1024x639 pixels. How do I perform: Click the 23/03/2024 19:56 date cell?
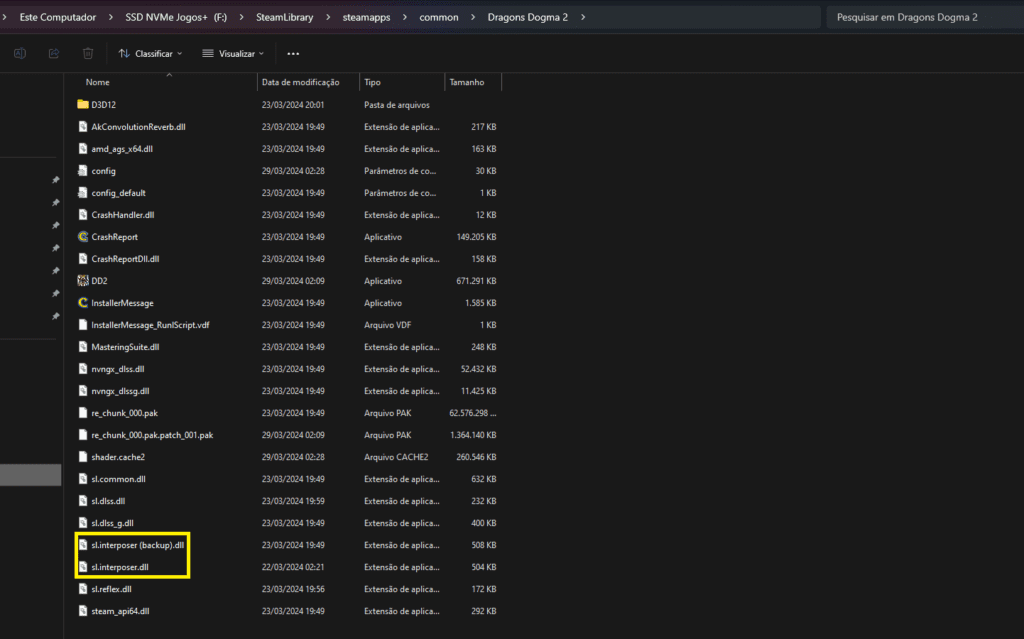tap(293, 589)
